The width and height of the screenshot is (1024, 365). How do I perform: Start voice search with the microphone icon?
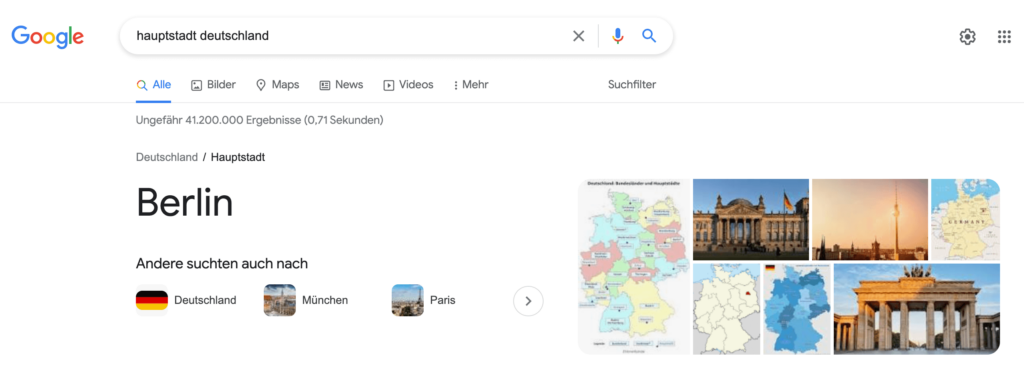618,36
